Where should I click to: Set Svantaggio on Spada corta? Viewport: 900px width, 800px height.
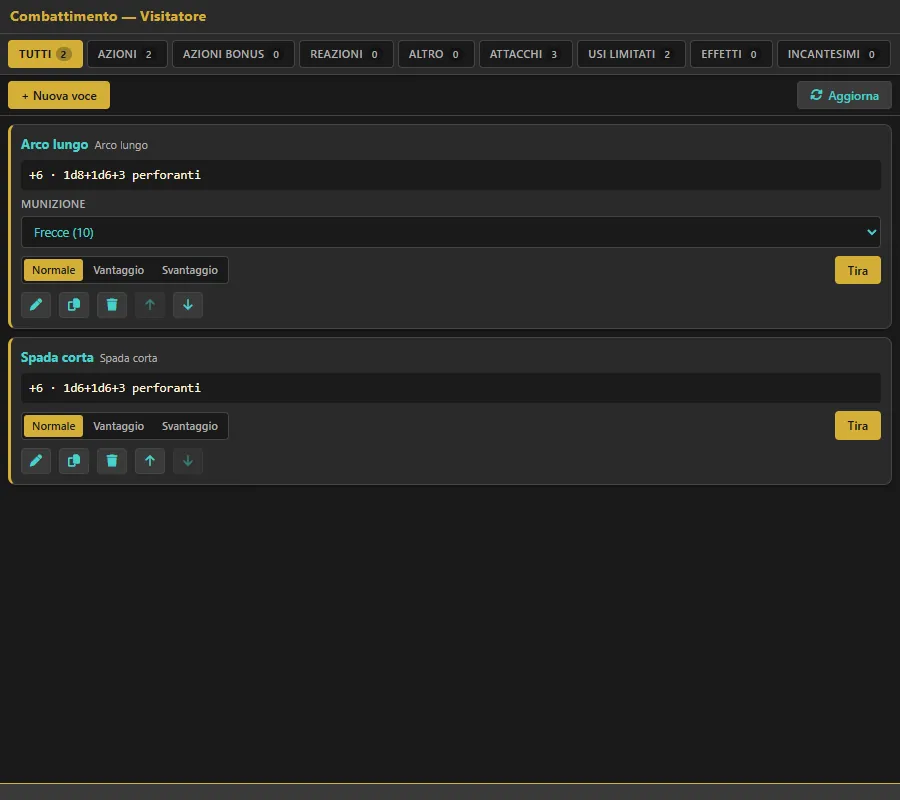(189, 426)
